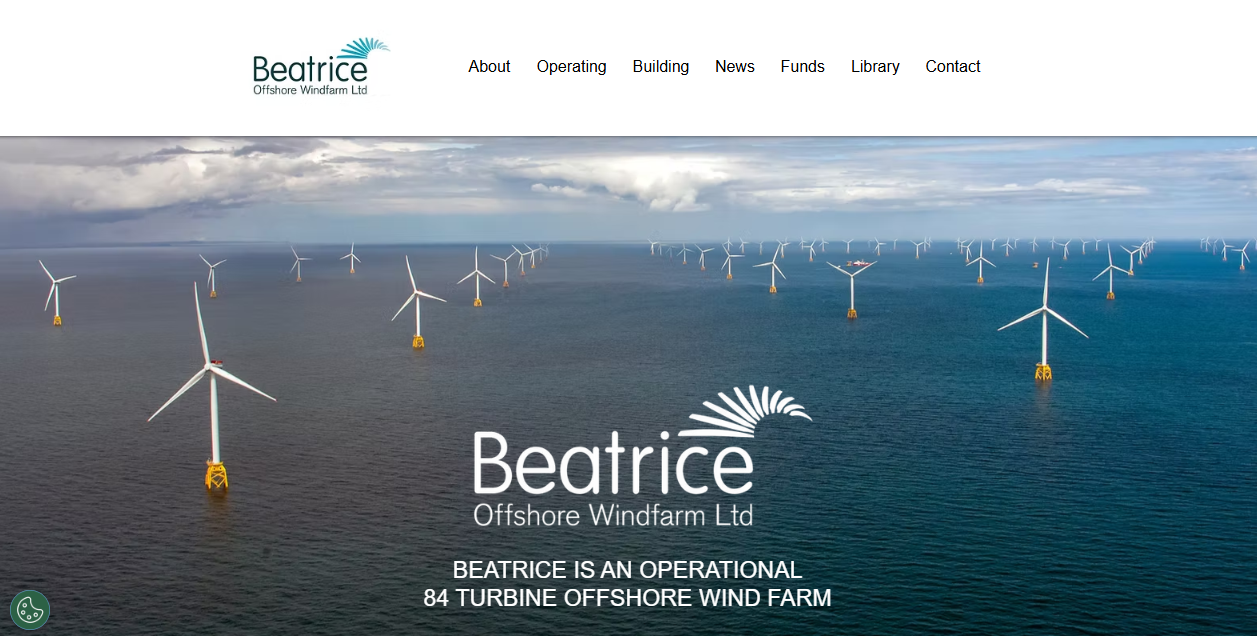Select the 'Offshore Windfarm Ltd' tagline in the header

[x=309, y=88]
